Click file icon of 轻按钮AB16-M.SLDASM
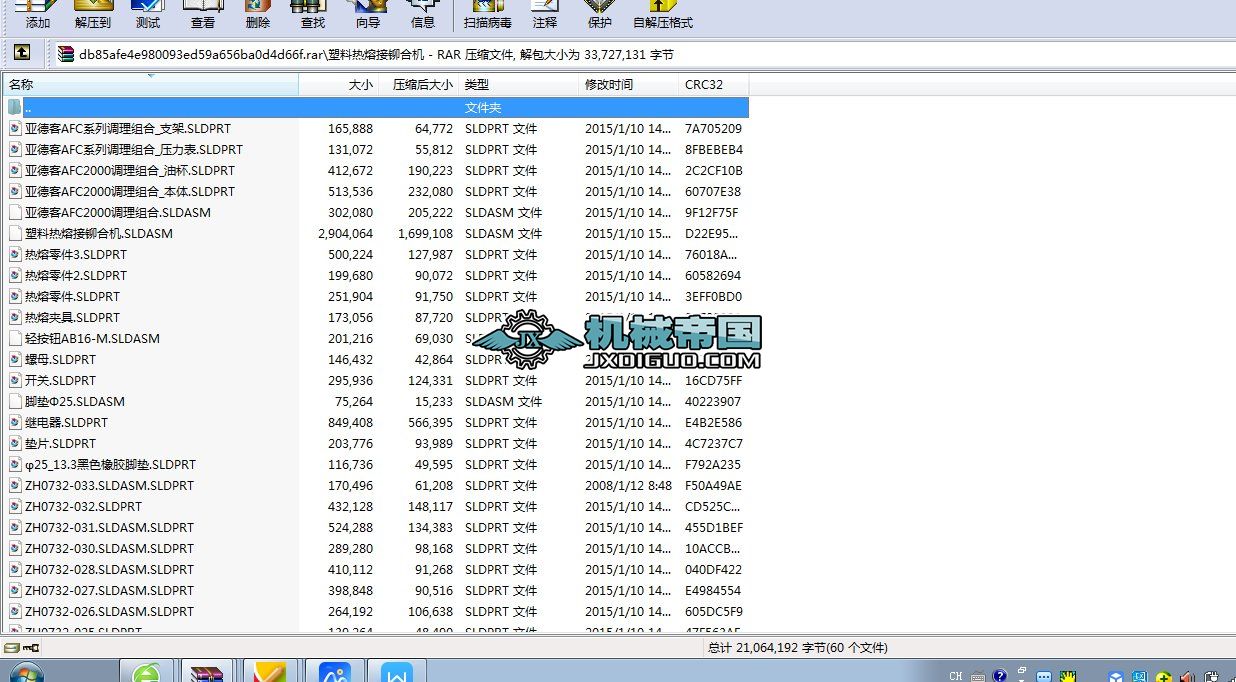 point(15,338)
